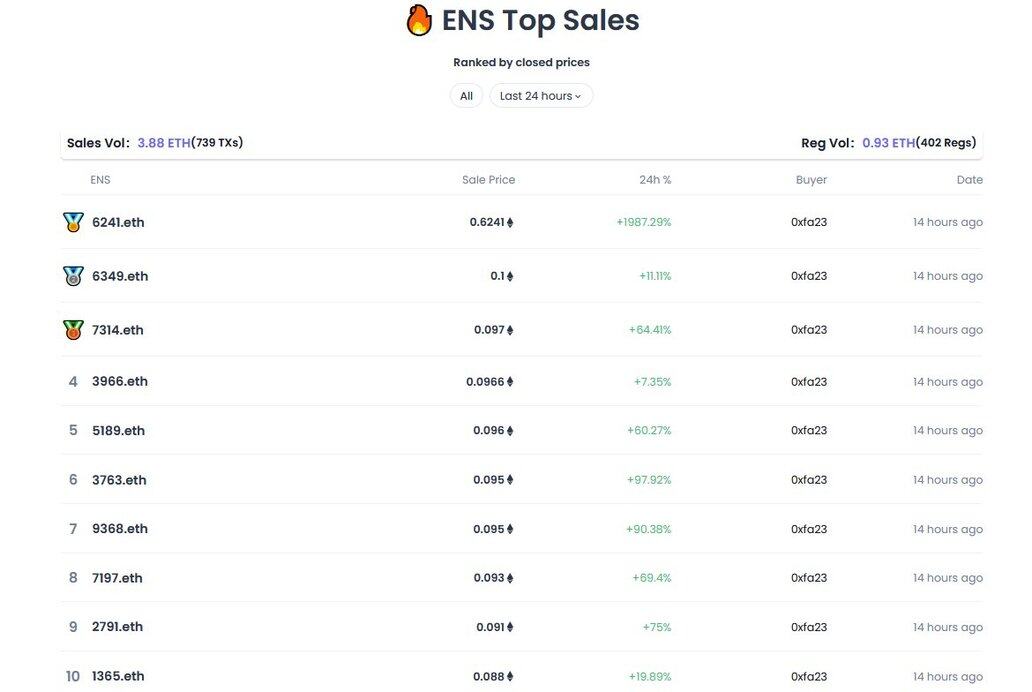Click the ETH symbol beside 0.088 sale price
The image size is (1032, 692).
click(x=510, y=677)
